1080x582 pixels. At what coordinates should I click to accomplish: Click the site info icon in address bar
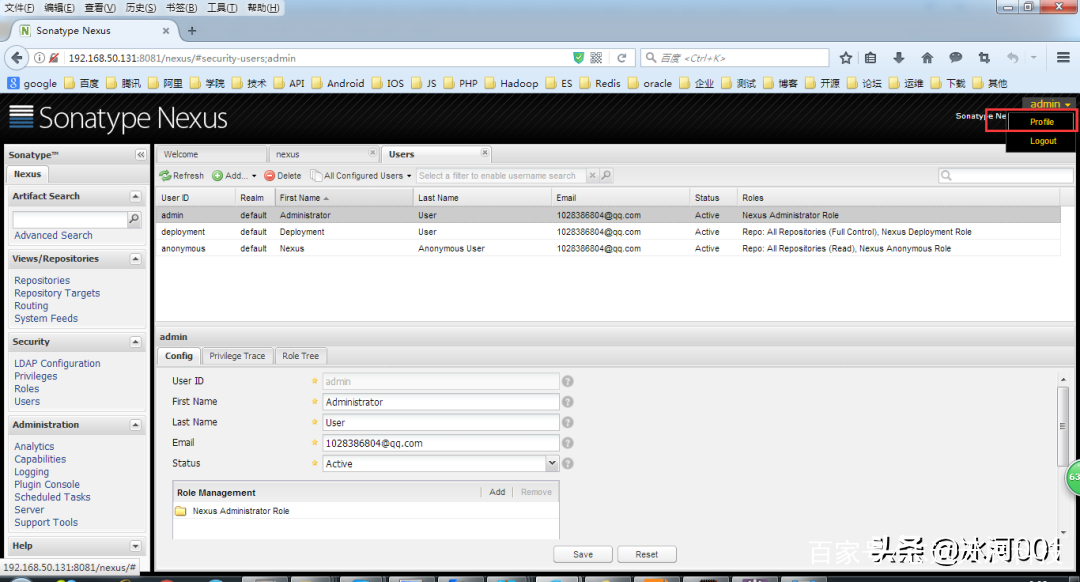tap(40, 58)
